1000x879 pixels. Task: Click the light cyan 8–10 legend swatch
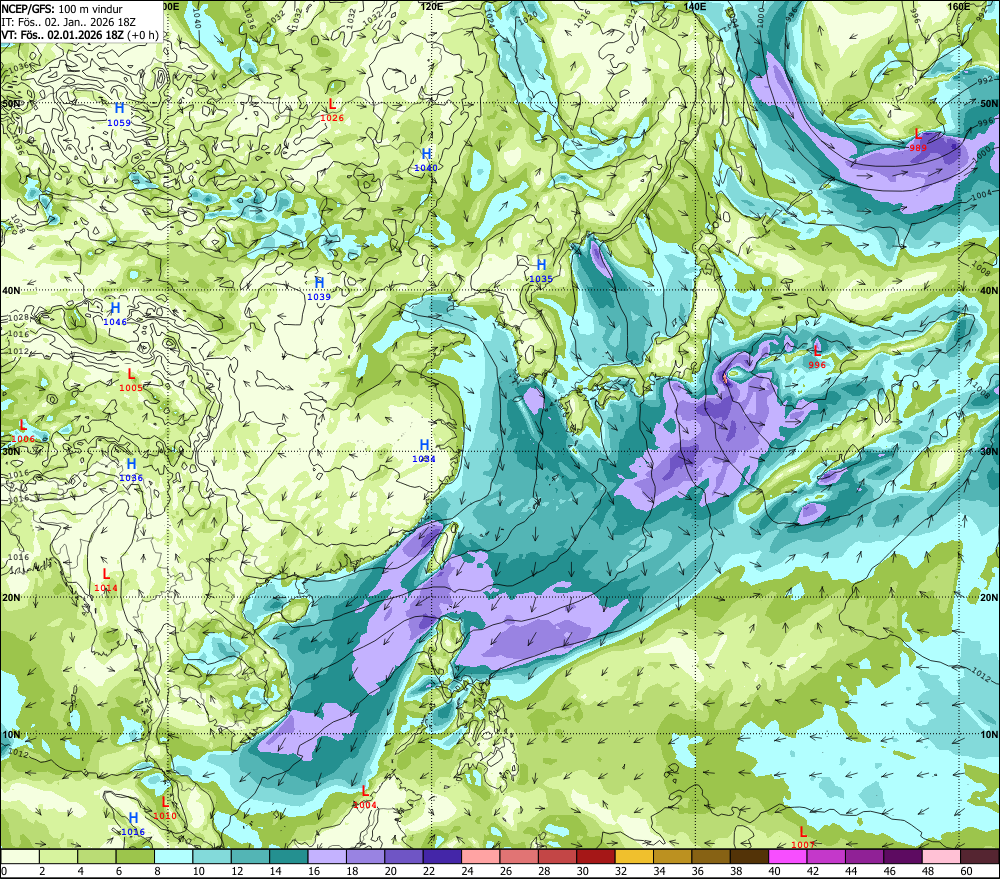point(173,856)
